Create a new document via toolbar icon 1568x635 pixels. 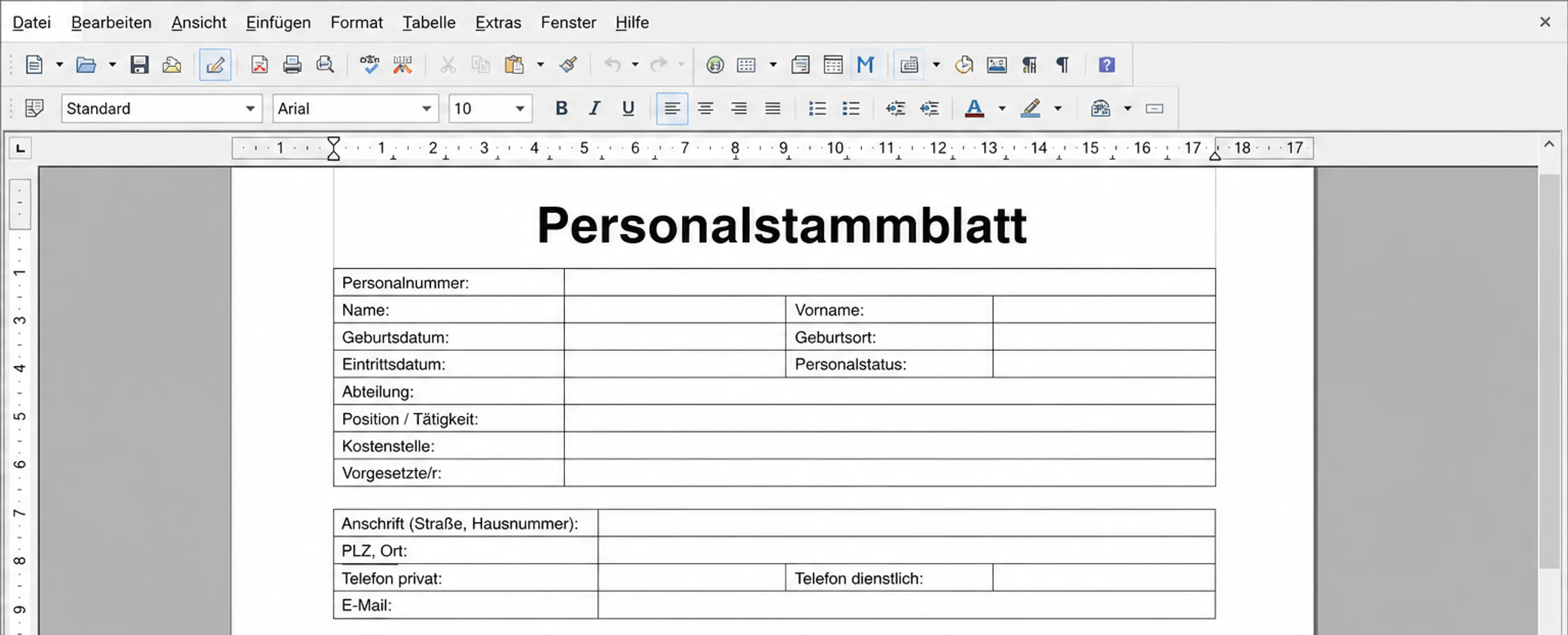pos(34,65)
